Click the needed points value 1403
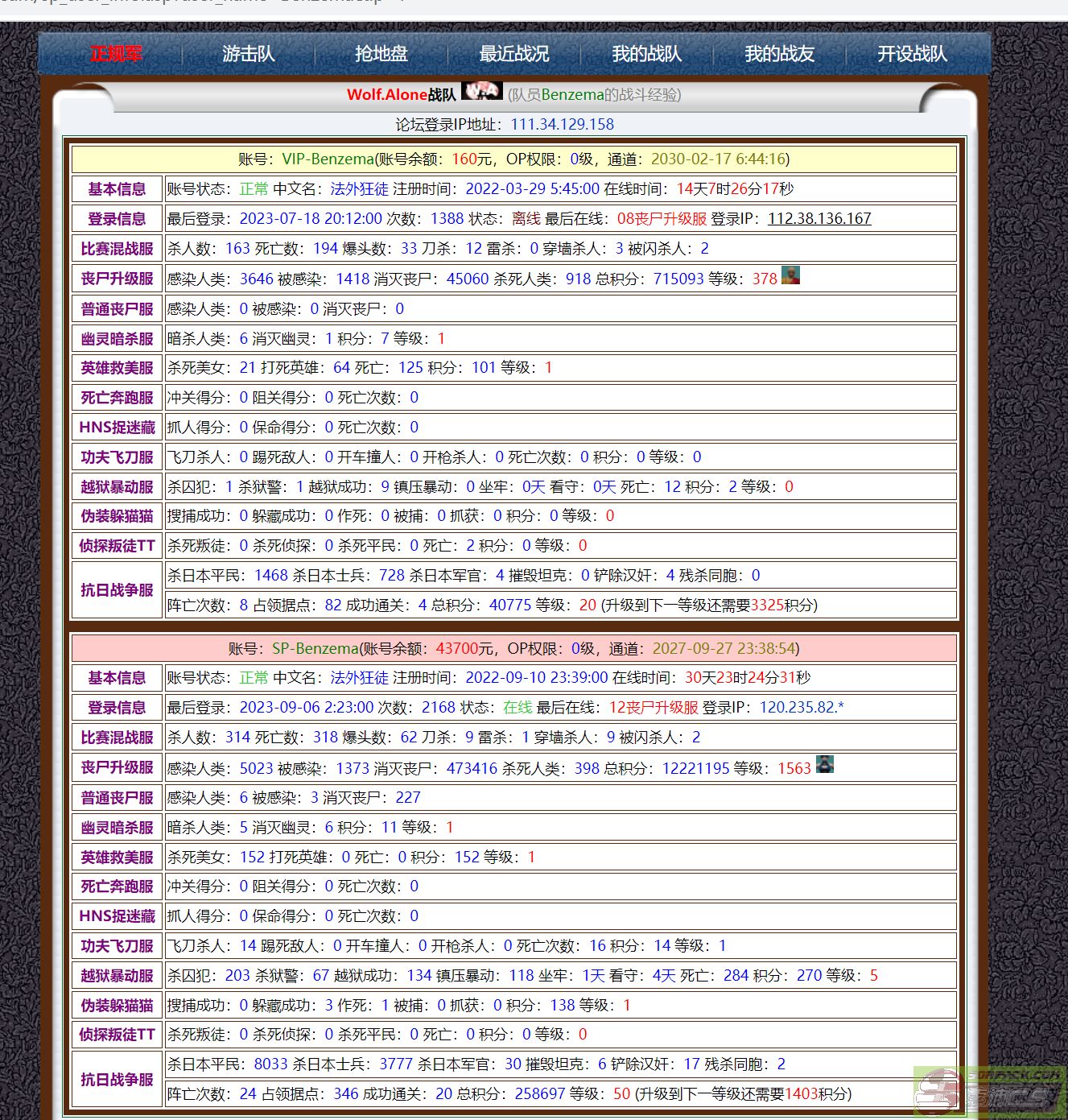This screenshot has width=1068, height=1120. coord(802,1093)
